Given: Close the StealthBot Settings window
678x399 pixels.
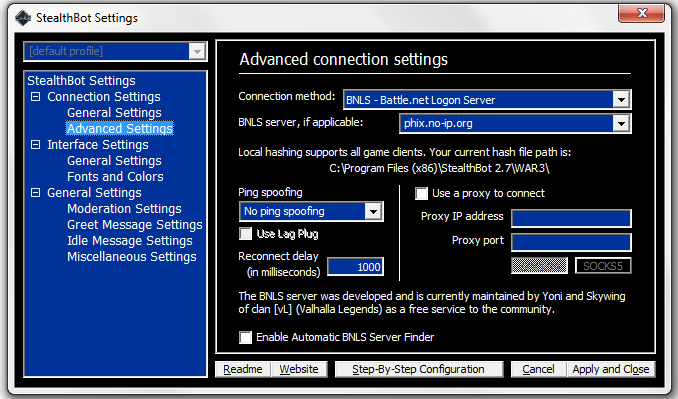Looking at the screenshot, I should coord(641,13).
